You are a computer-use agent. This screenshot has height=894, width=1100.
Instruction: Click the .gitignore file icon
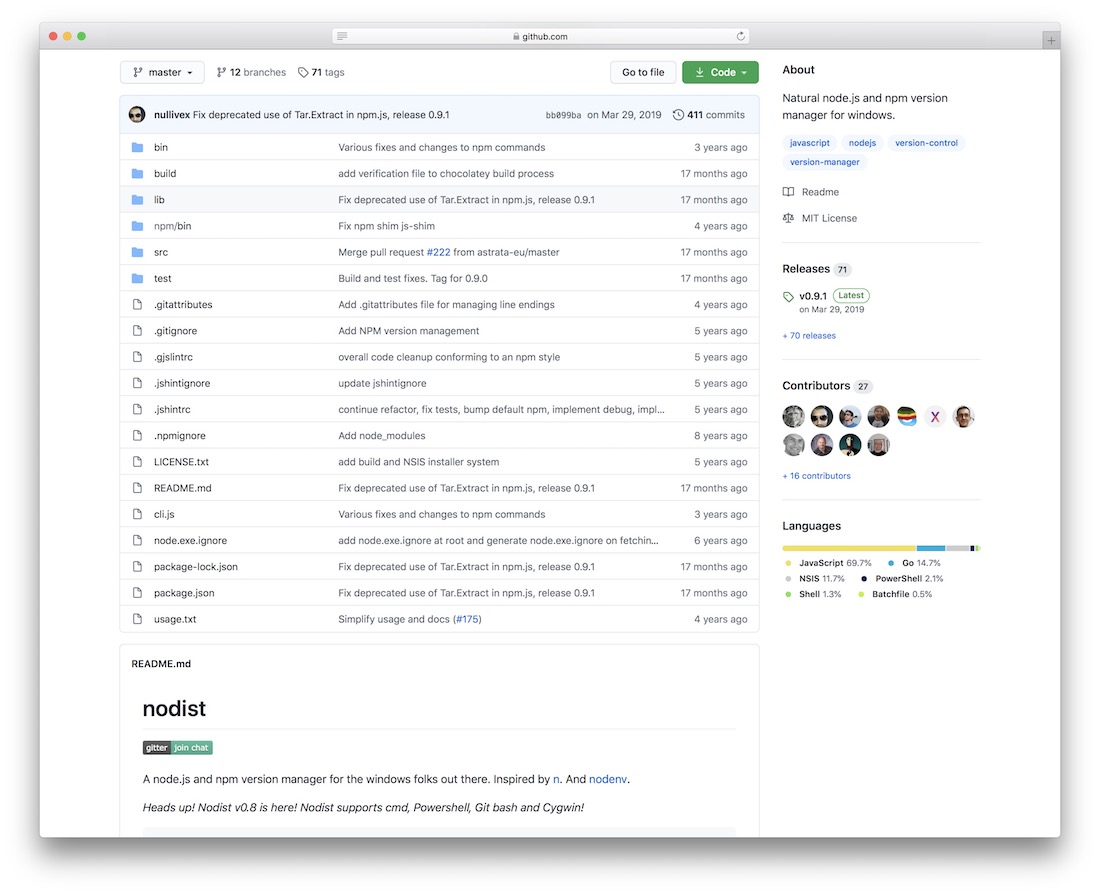(x=138, y=331)
